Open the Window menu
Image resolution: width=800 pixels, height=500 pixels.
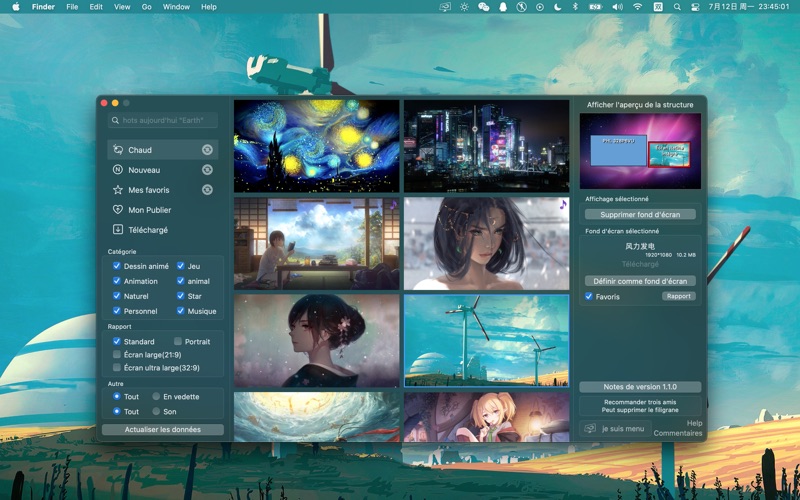(x=176, y=7)
